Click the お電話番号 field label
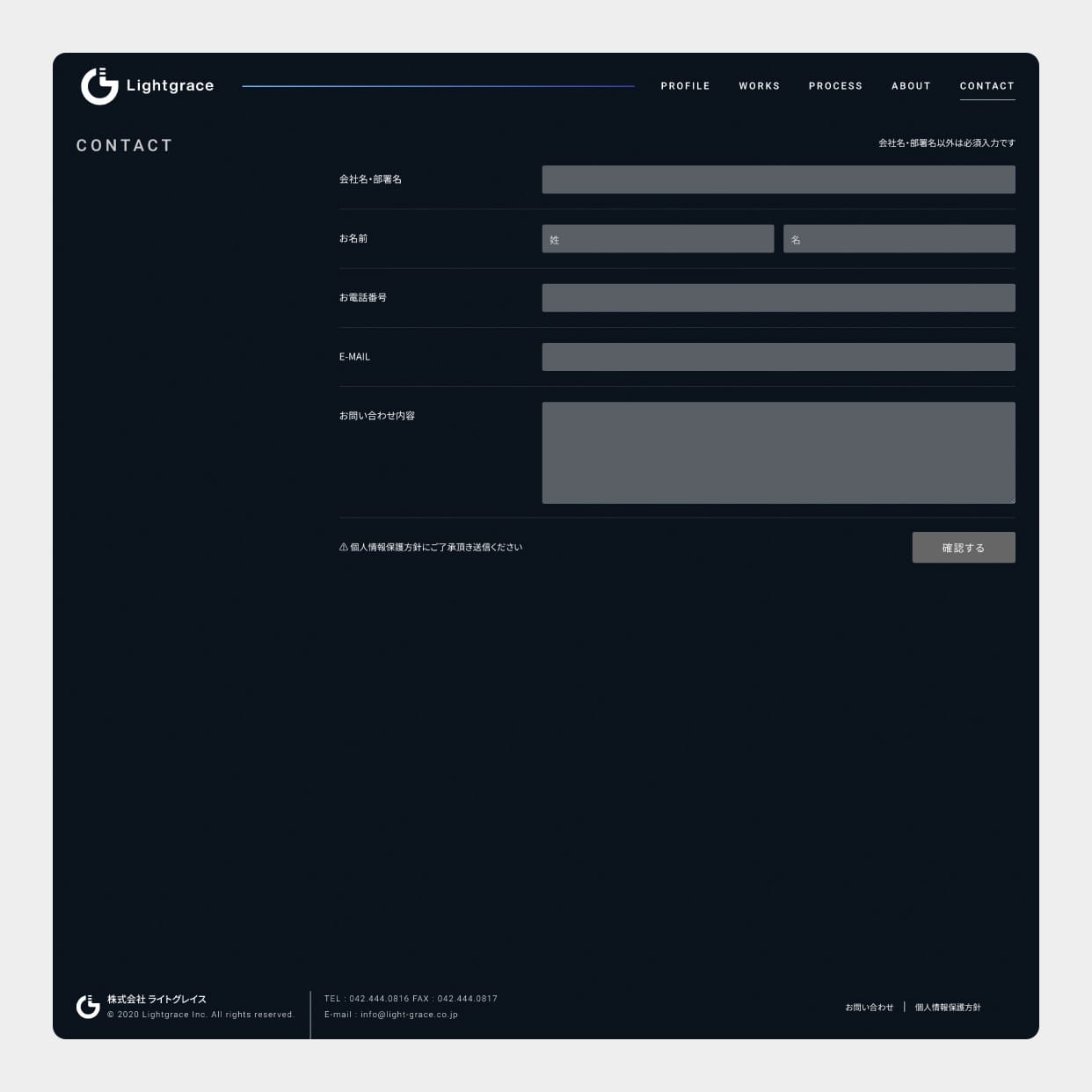1092x1092 pixels. click(x=363, y=297)
